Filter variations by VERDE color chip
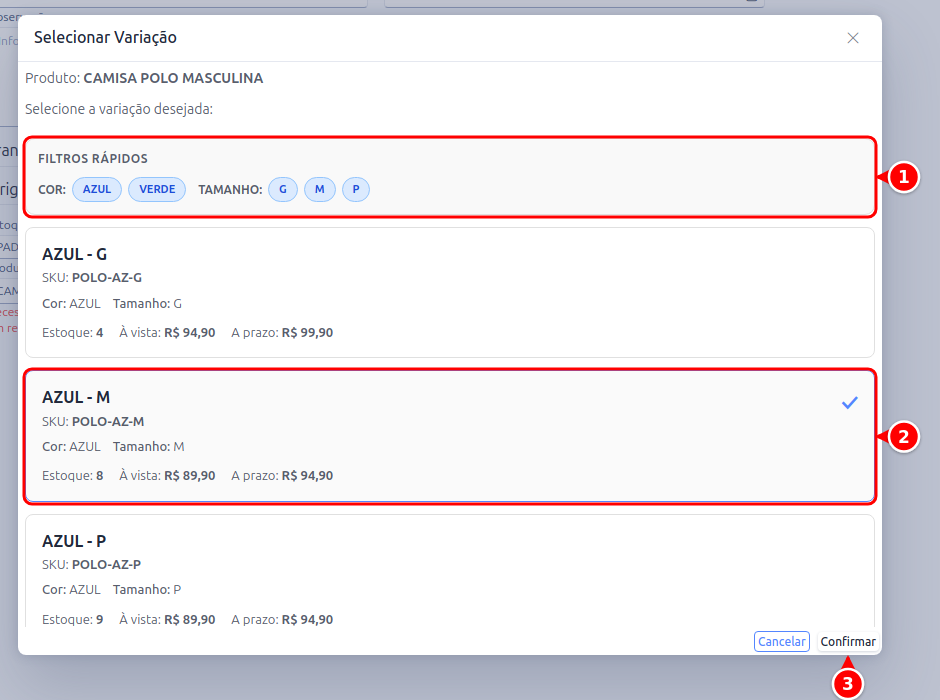The width and height of the screenshot is (940, 700). 157,189
